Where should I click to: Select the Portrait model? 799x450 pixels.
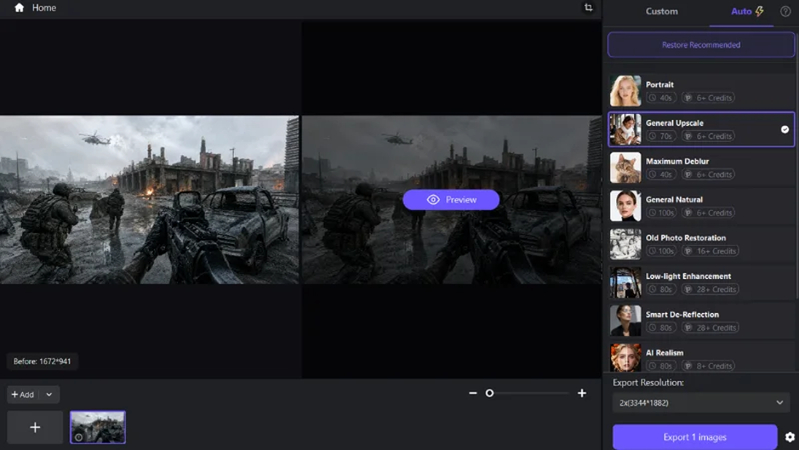point(701,91)
